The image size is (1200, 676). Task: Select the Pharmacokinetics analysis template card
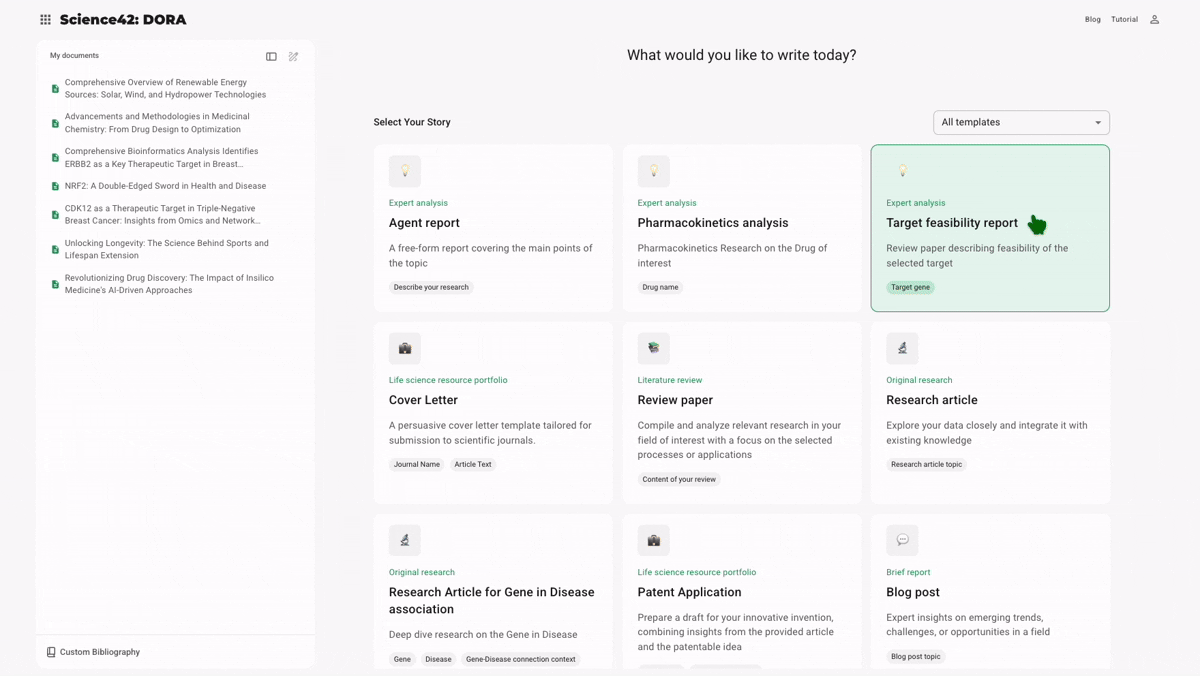coord(741,228)
